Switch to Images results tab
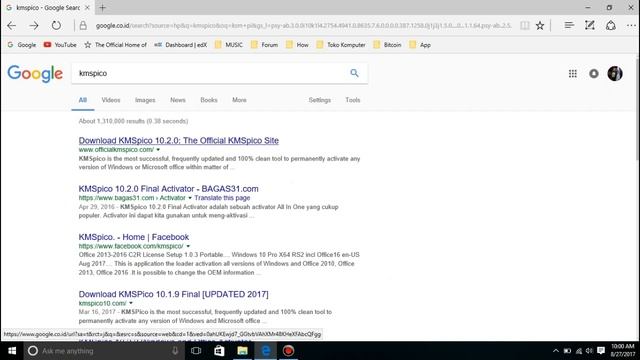Screen dimensions: 640x360 [145, 100]
